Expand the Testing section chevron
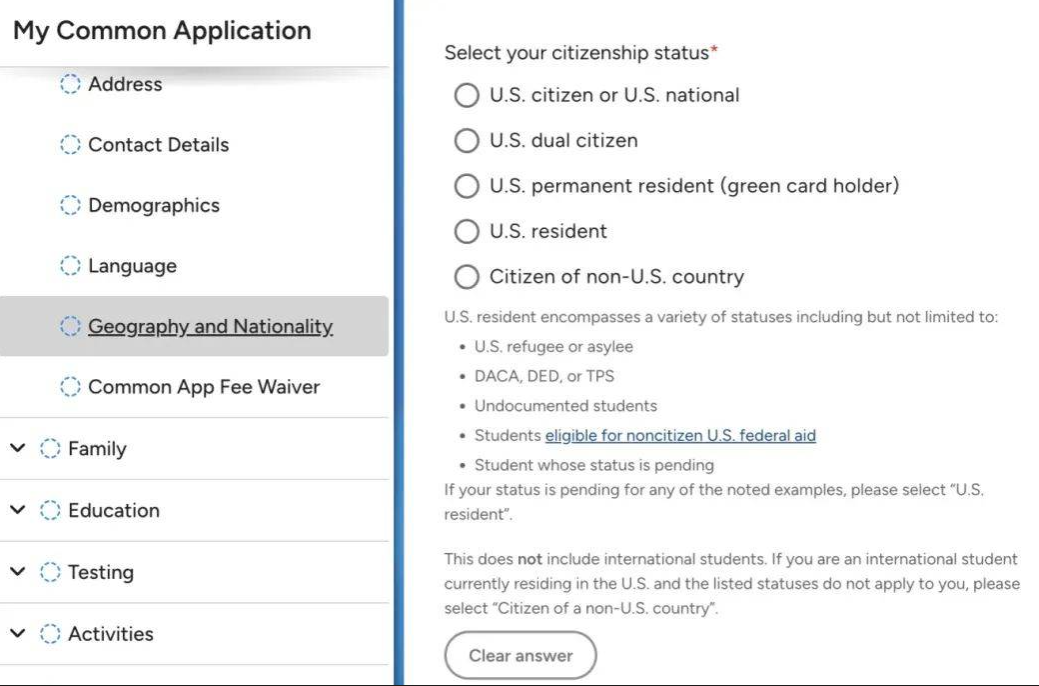The width and height of the screenshot is (1039, 686). pyautogui.click(x=18, y=571)
